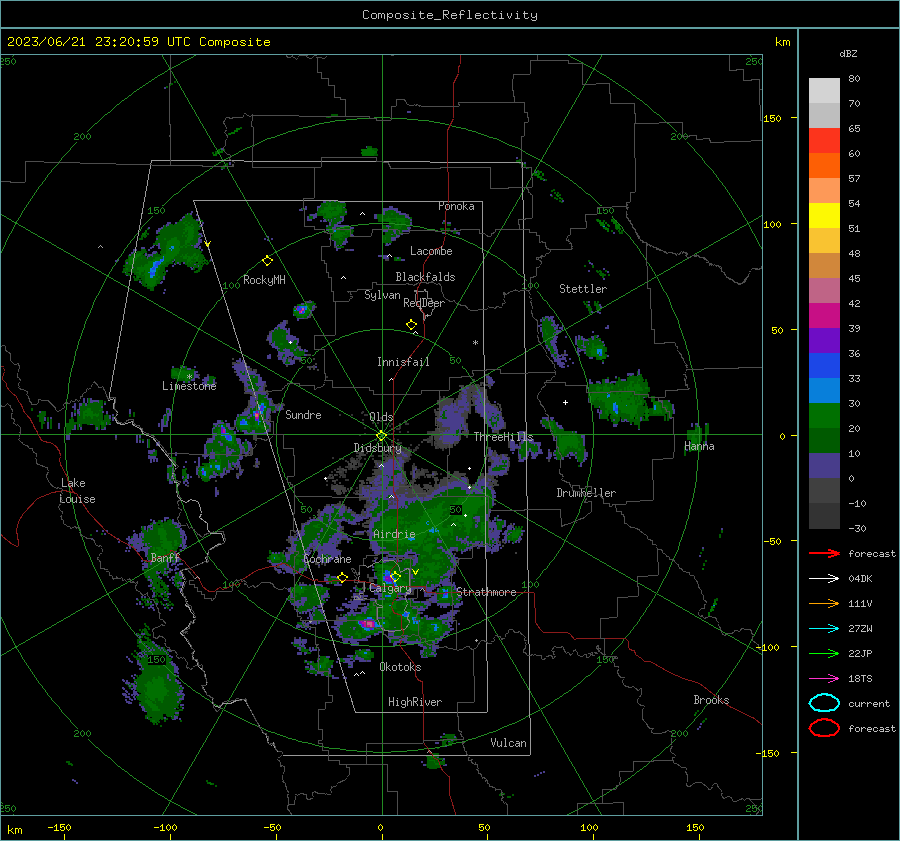Click the Airdrie label
Image resolution: width=900 pixels, height=841 pixels.
click(x=394, y=534)
